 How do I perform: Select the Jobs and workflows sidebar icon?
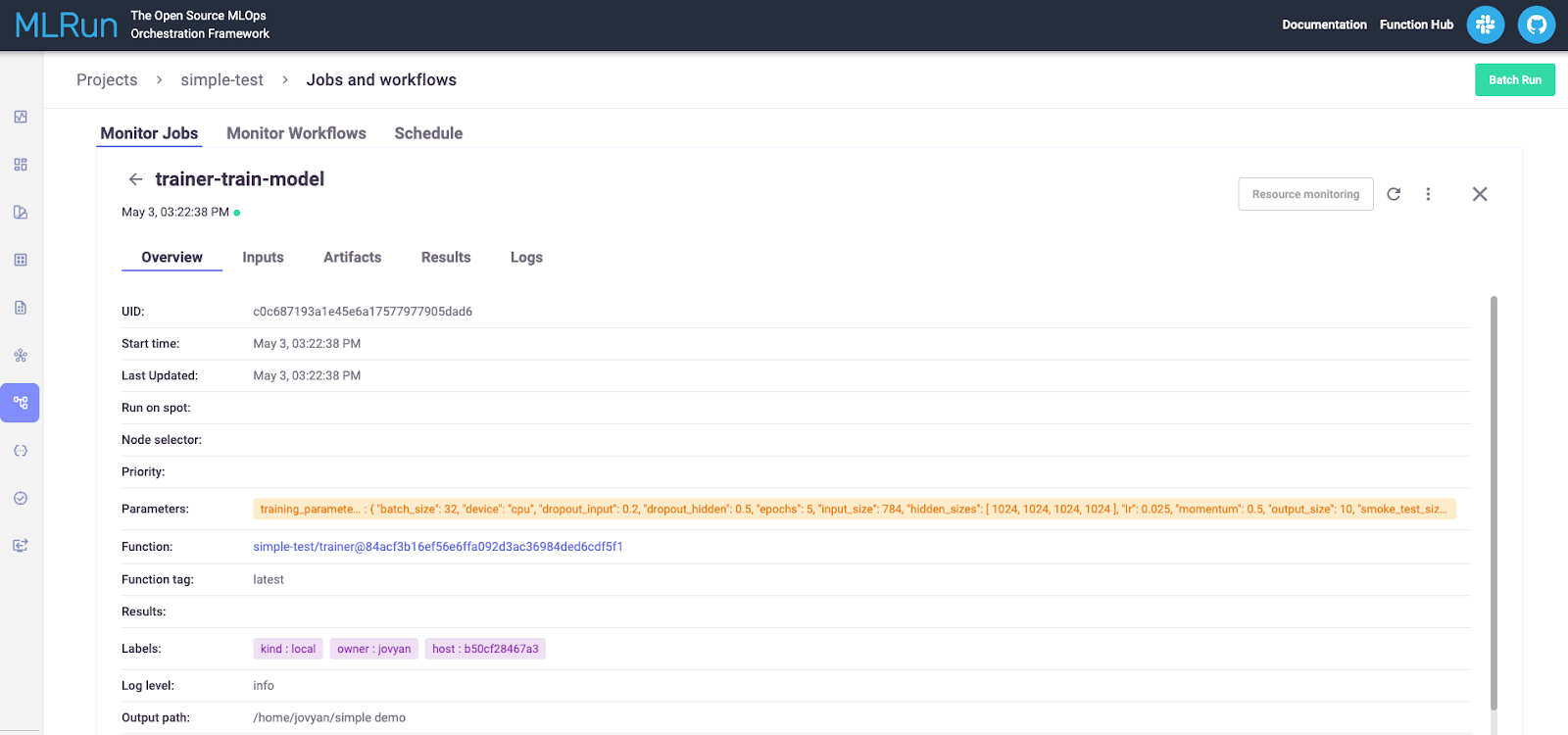(x=21, y=403)
